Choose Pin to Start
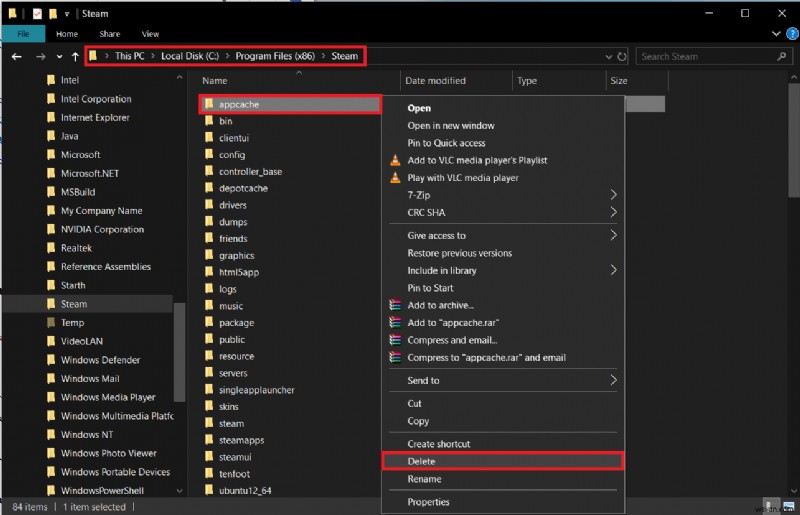This screenshot has width=800, height=515. 503,288
